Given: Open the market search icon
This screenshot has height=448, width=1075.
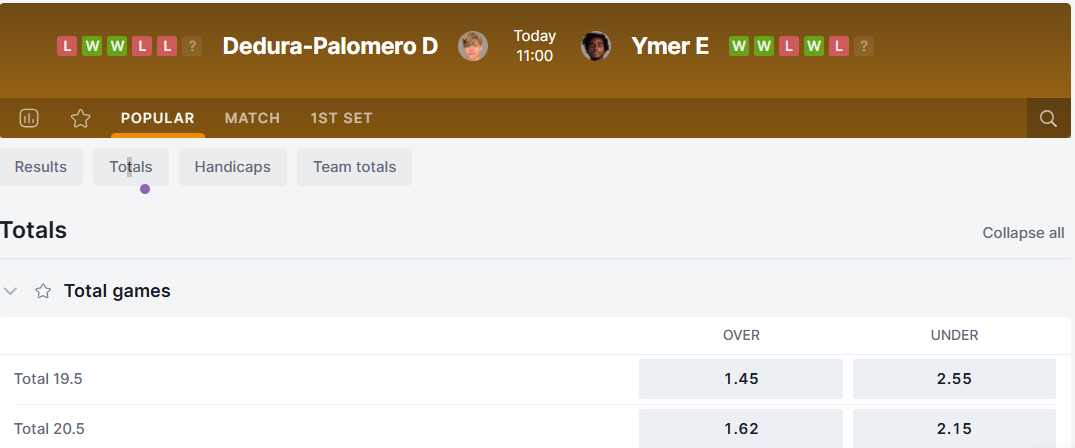Looking at the screenshot, I should 1048,118.
